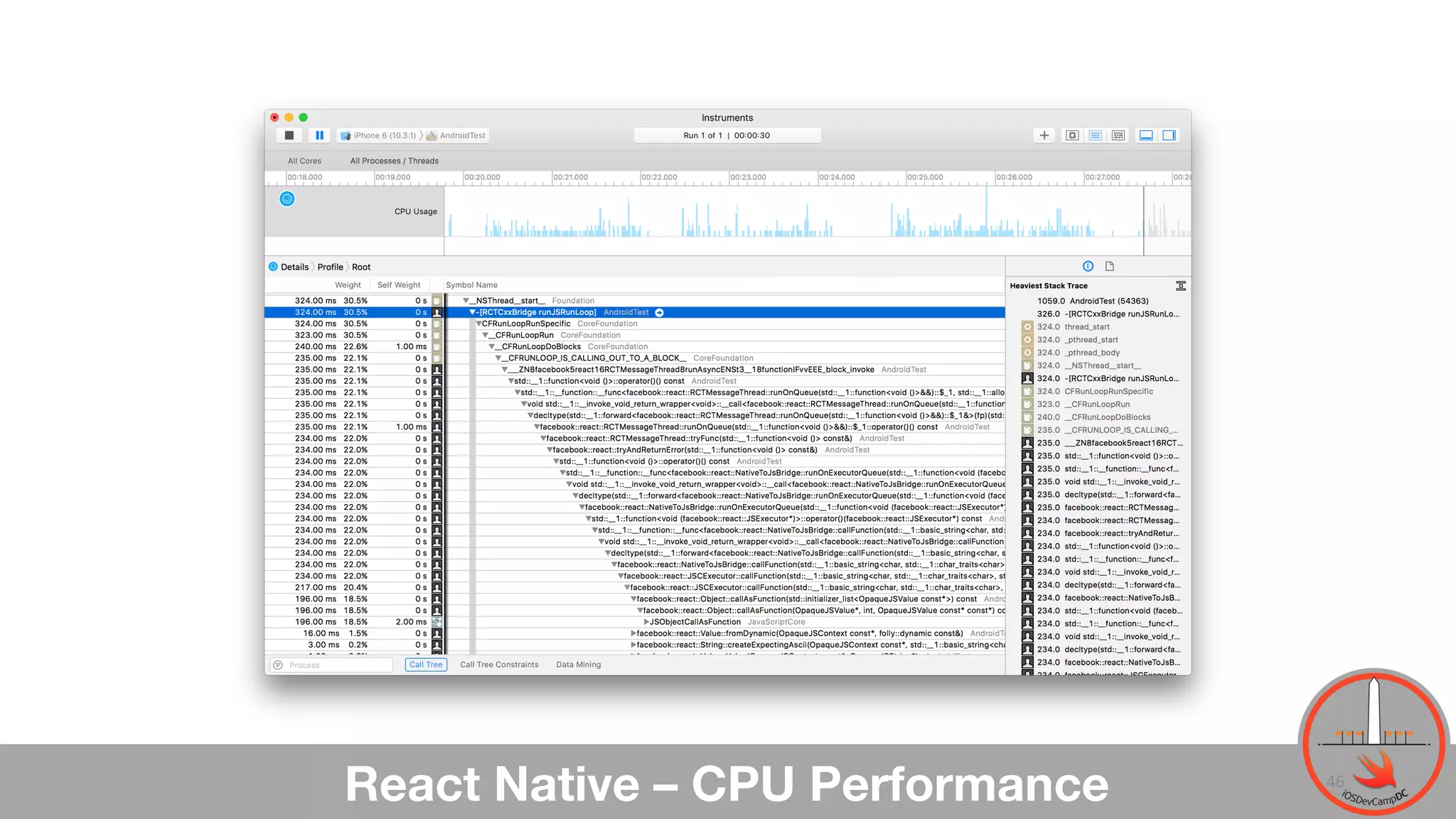Click the CPU Usage instrument icon
1456x819 pixels.
click(287, 199)
